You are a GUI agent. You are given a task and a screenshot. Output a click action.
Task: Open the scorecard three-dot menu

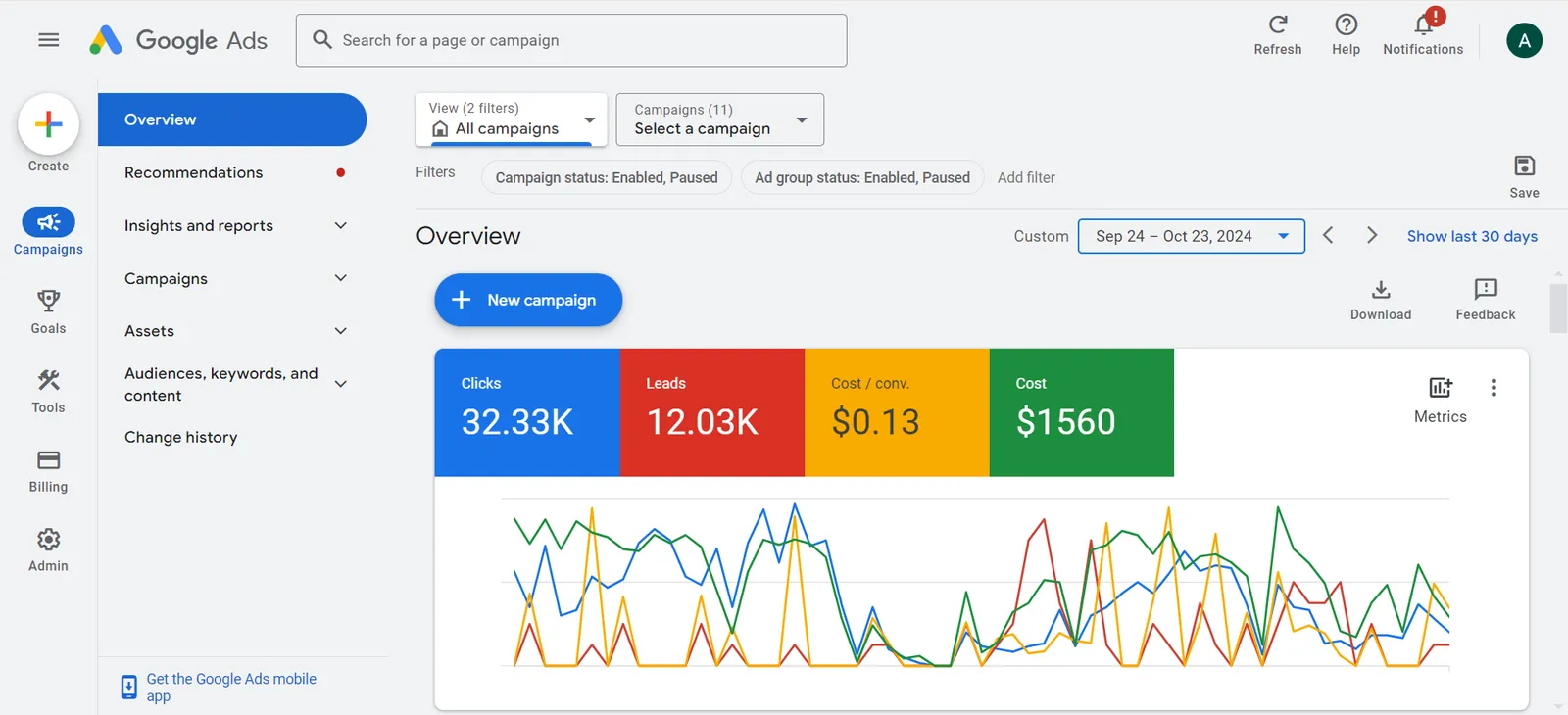coord(1494,388)
